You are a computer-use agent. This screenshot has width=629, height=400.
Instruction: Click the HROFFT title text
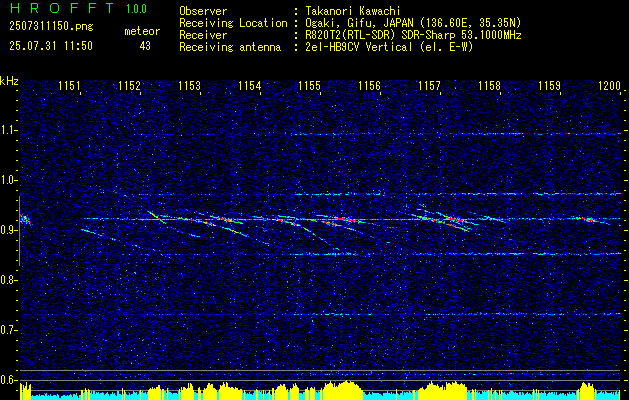pyautogui.click(x=62, y=8)
